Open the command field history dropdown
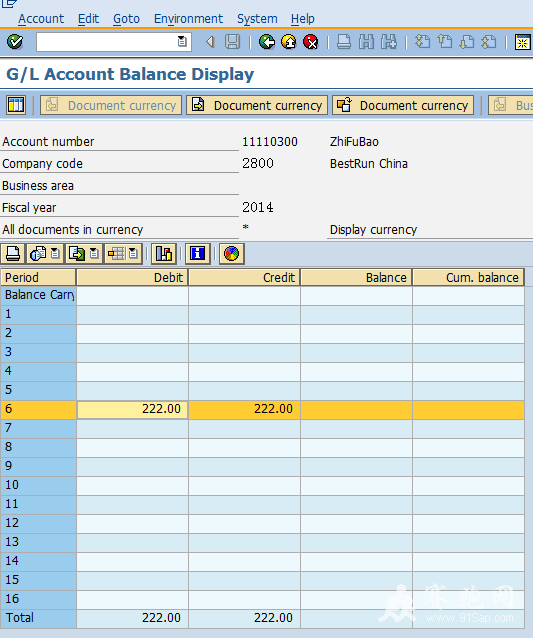 (182, 42)
